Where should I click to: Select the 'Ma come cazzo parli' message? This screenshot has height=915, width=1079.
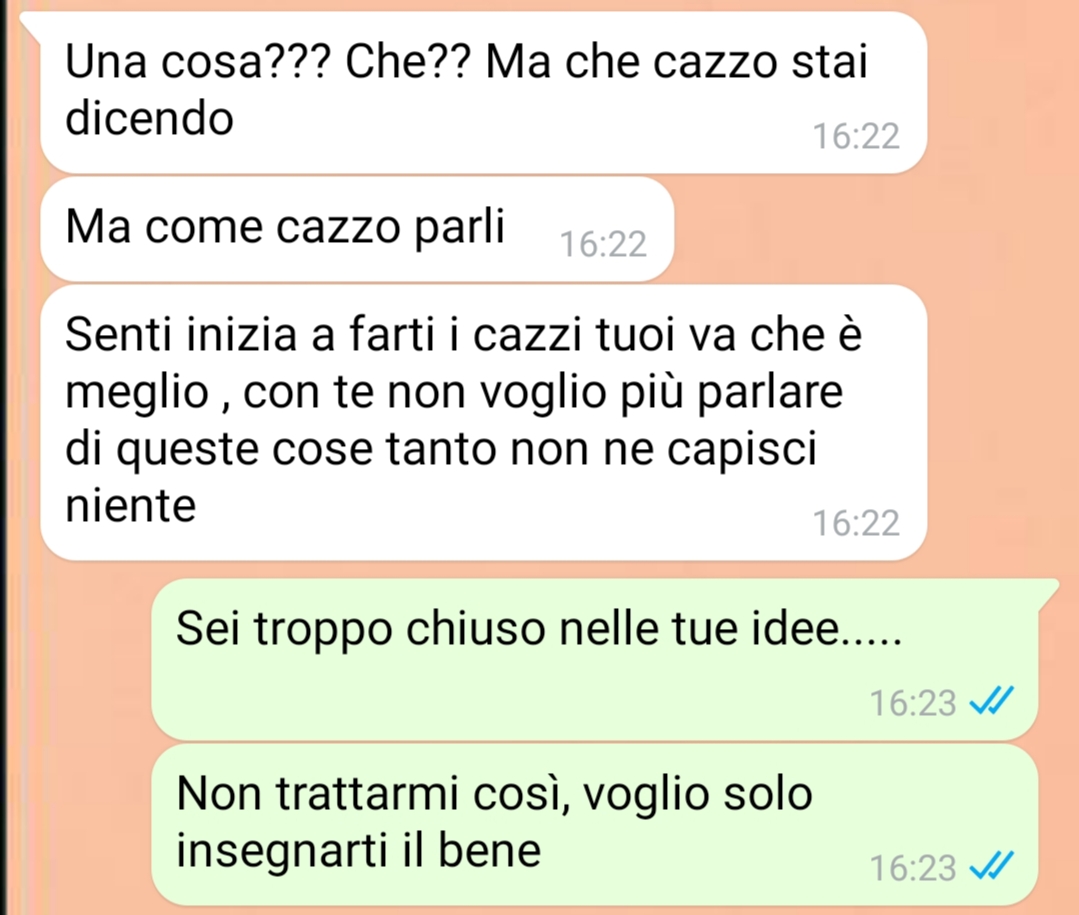pyautogui.click(x=356, y=229)
